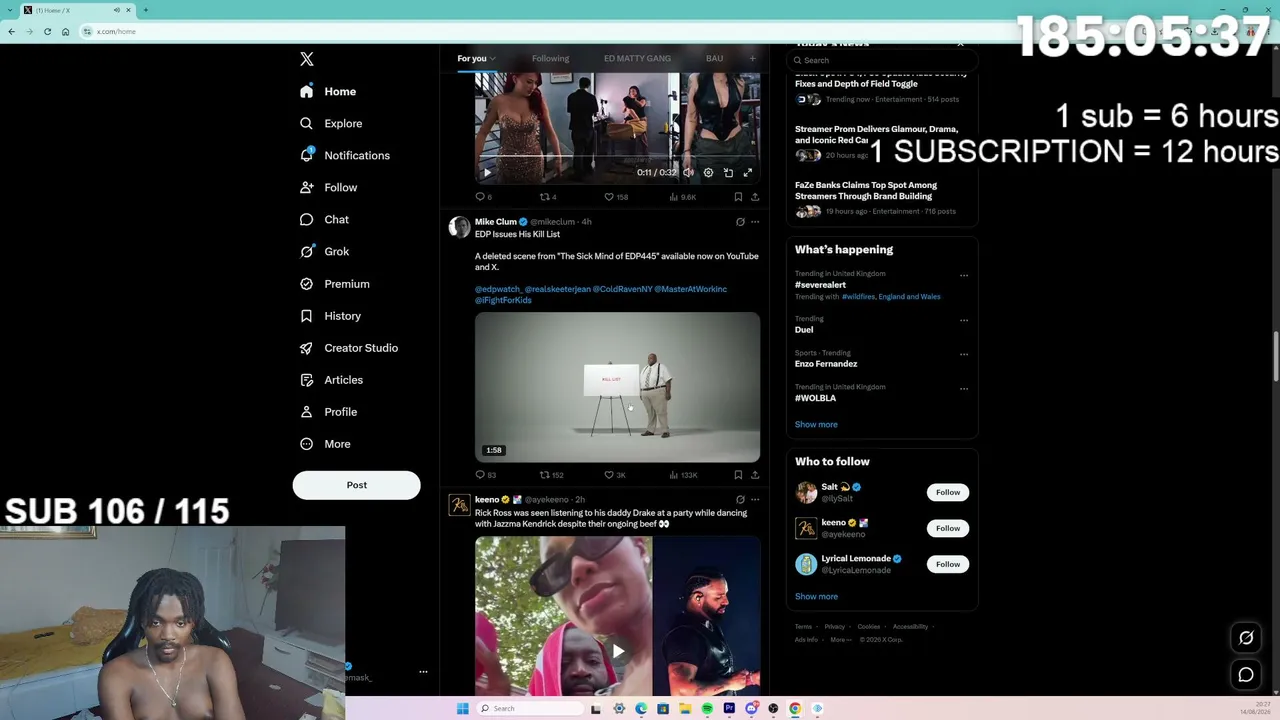Open more options on keeno post
This screenshot has height=720, width=1280.
755,499
